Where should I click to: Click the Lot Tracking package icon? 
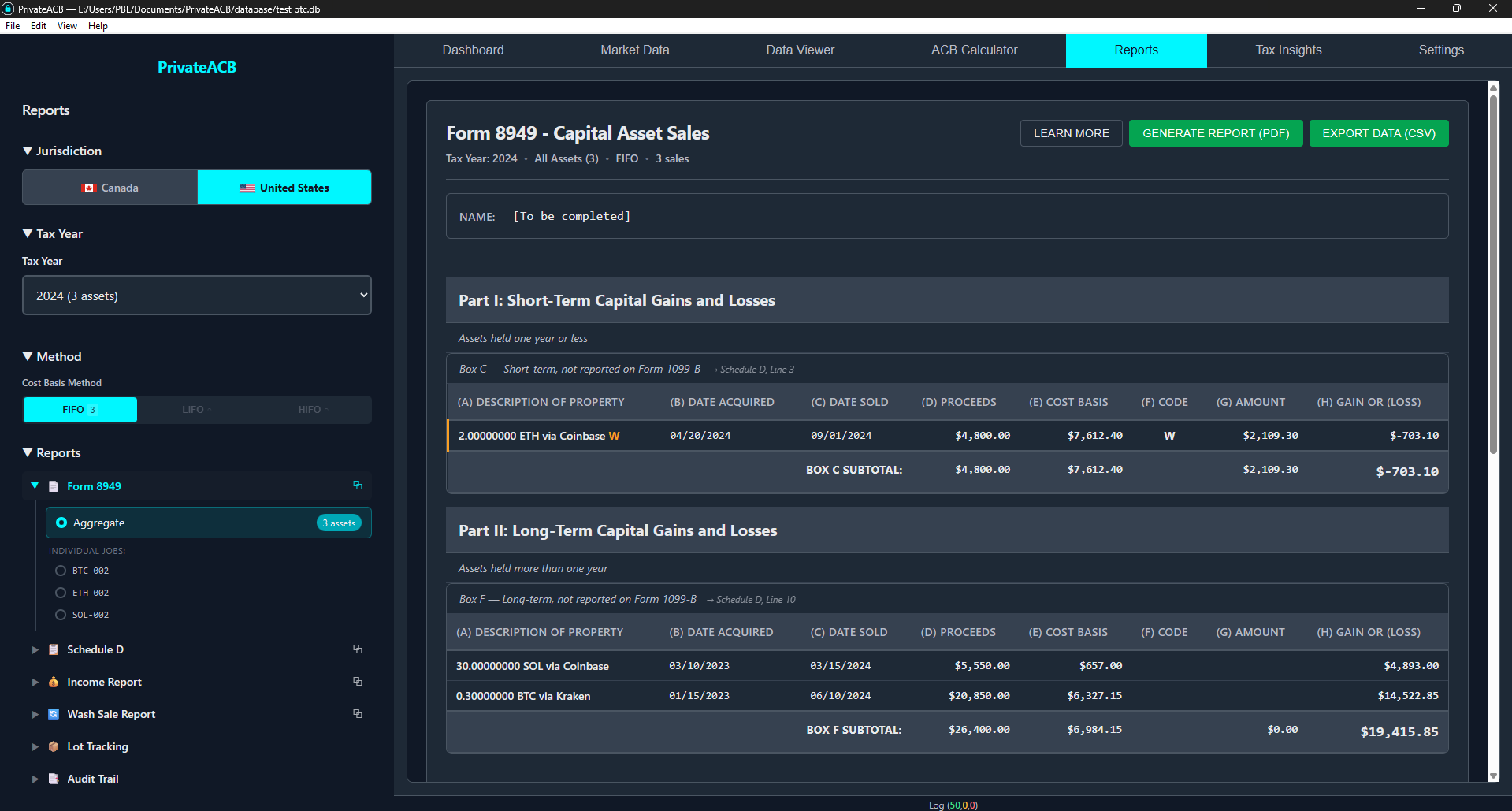click(x=53, y=746)
